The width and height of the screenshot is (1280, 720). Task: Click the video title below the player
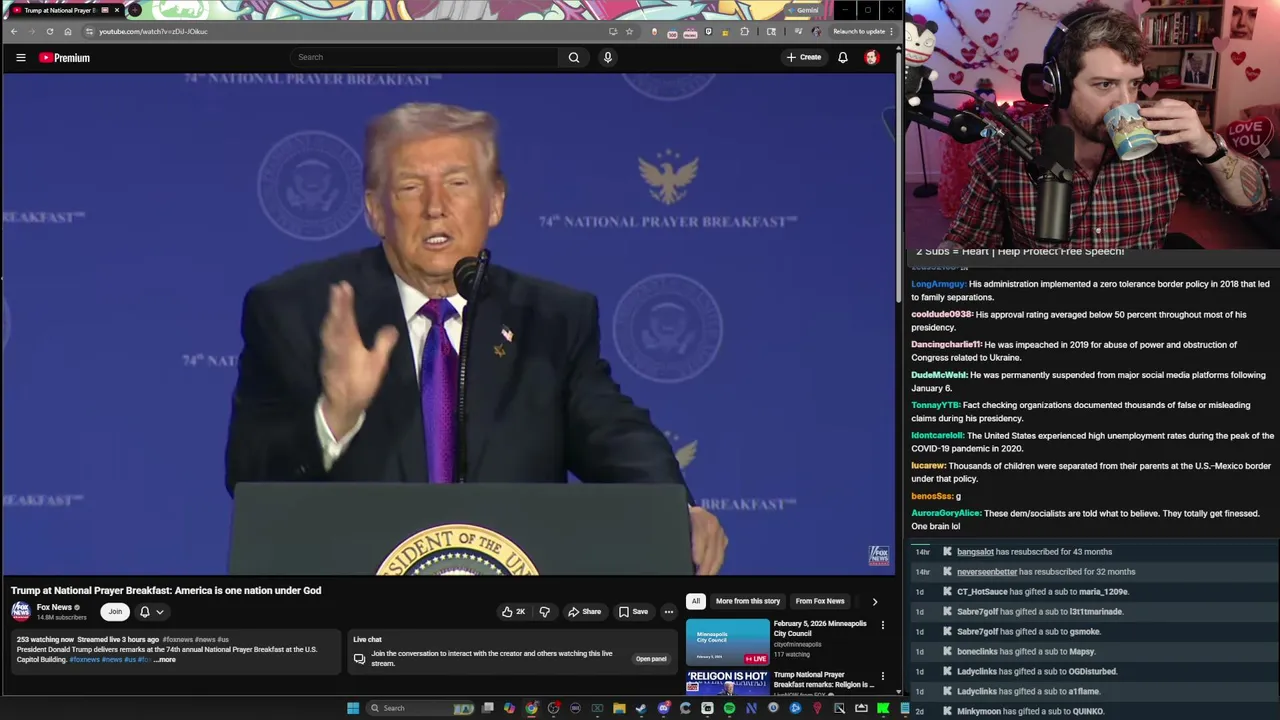(x=166, y=590)
